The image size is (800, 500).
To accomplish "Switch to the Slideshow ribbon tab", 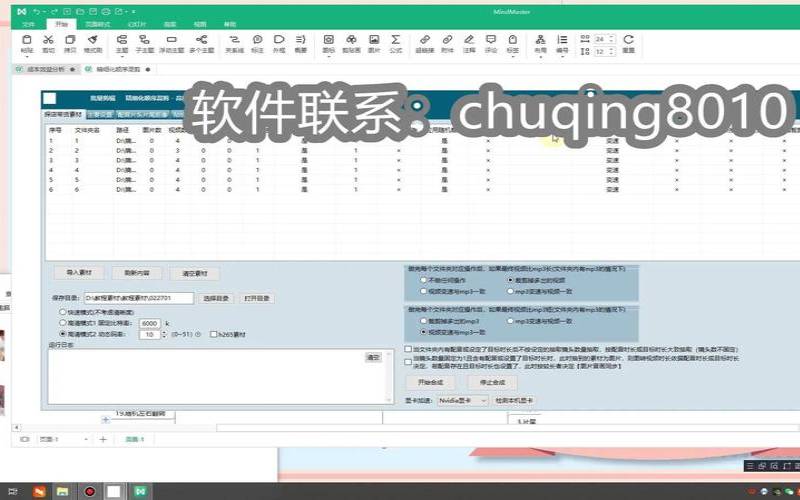I will point(137,24).
